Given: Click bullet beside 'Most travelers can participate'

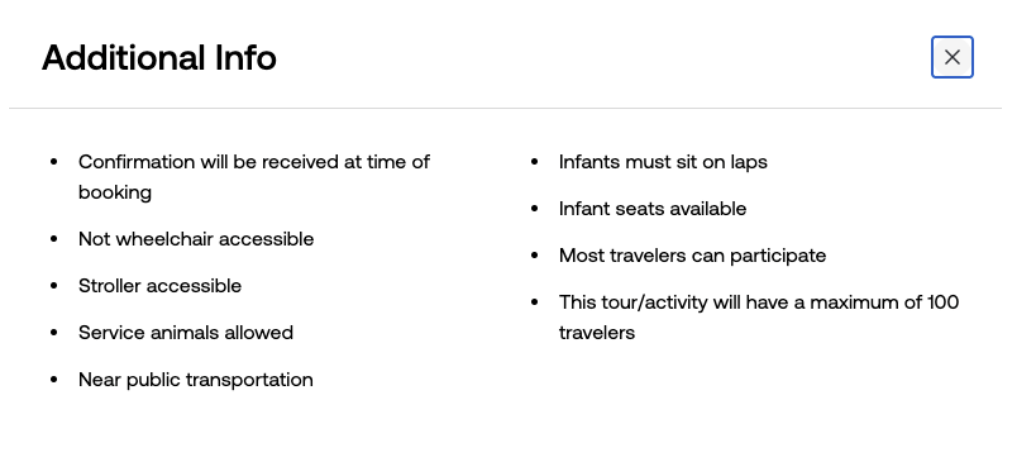Looking at the screenshot, I should [534, 256].
